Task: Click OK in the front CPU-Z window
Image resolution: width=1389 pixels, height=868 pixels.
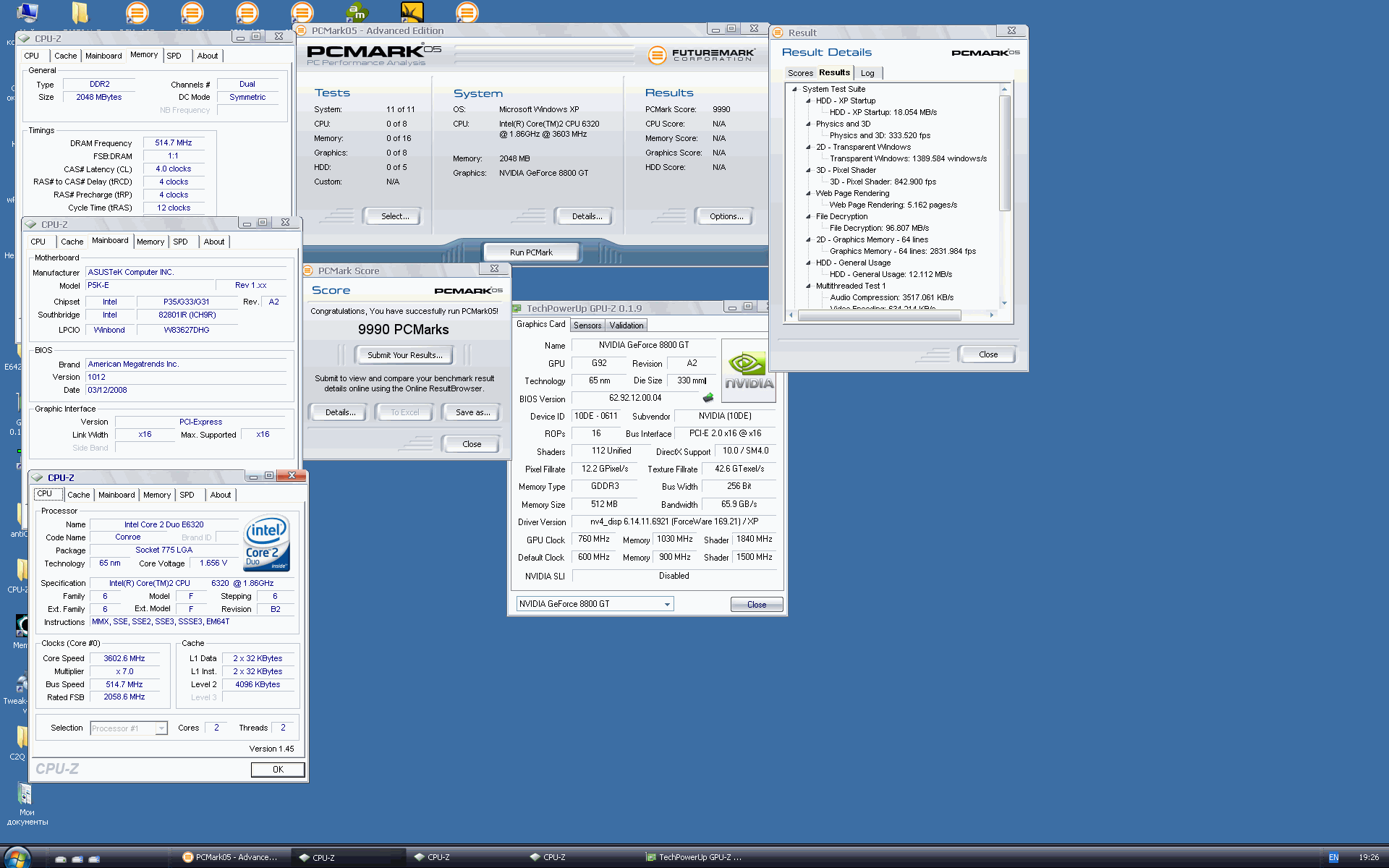Action: [278, 770]
